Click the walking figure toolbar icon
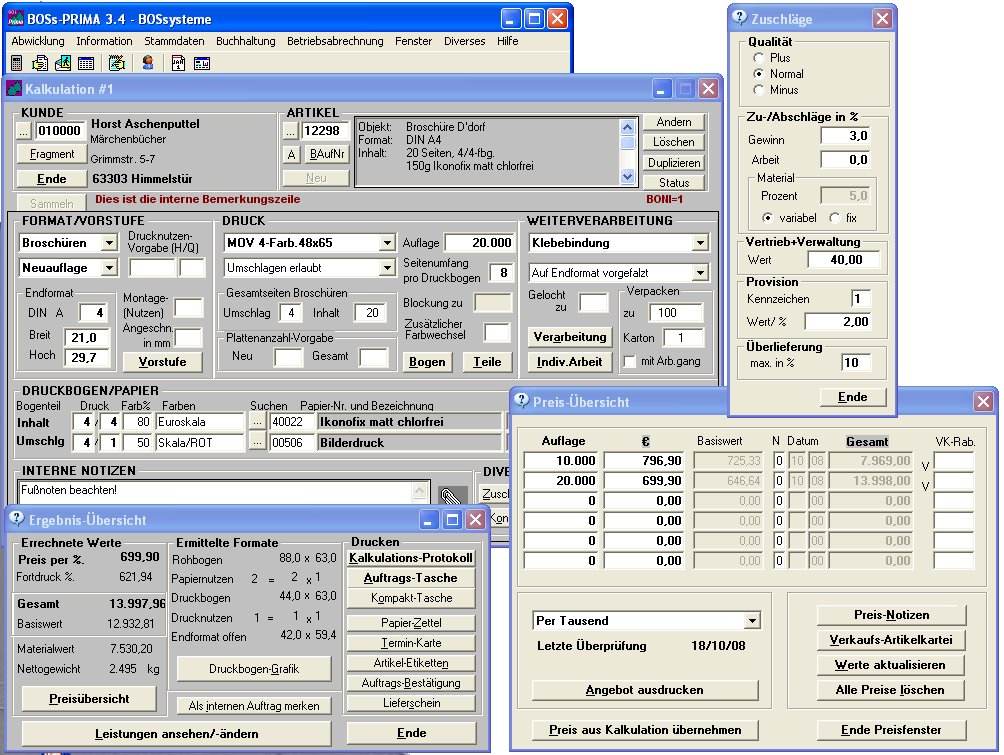 63,63
